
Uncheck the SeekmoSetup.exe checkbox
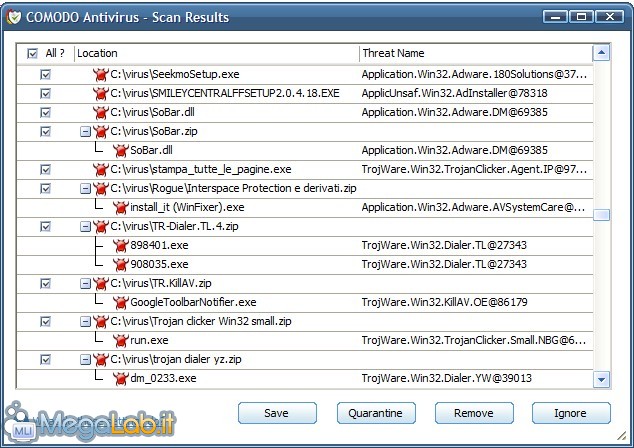pos(45,74)
